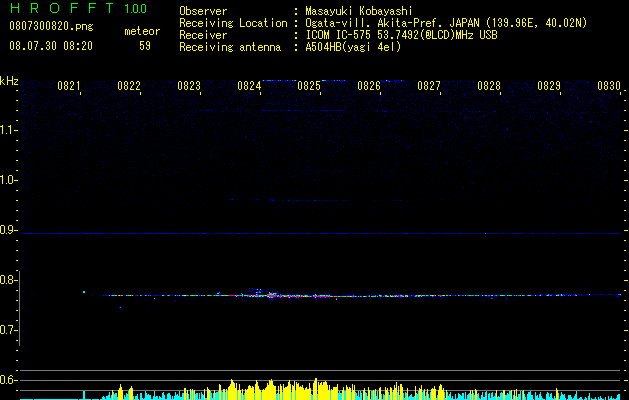The image size is (629, 400).
Task: Click the 0827 time label
Action: pyautogui.click(x=429, y=86)
